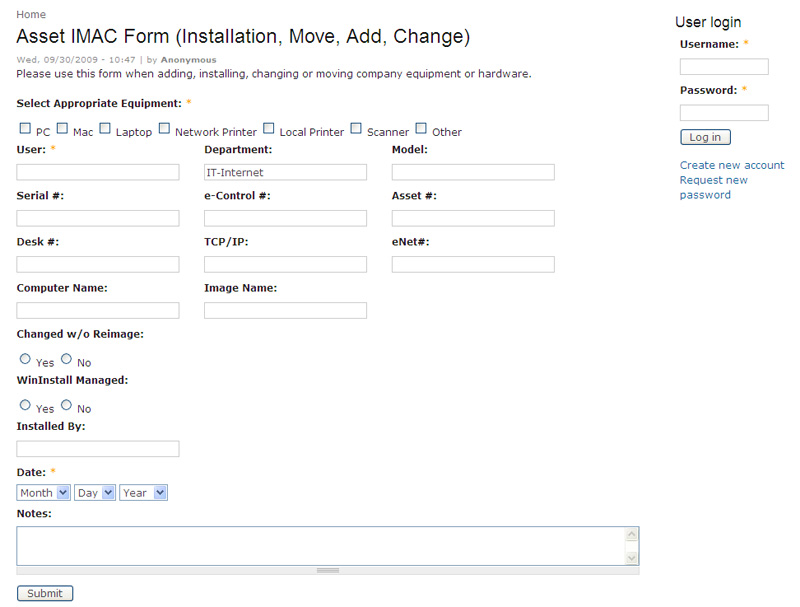This screenshot has width=800, height=607.
Task: Check the PC equipment checkbox
Action: 25,128
